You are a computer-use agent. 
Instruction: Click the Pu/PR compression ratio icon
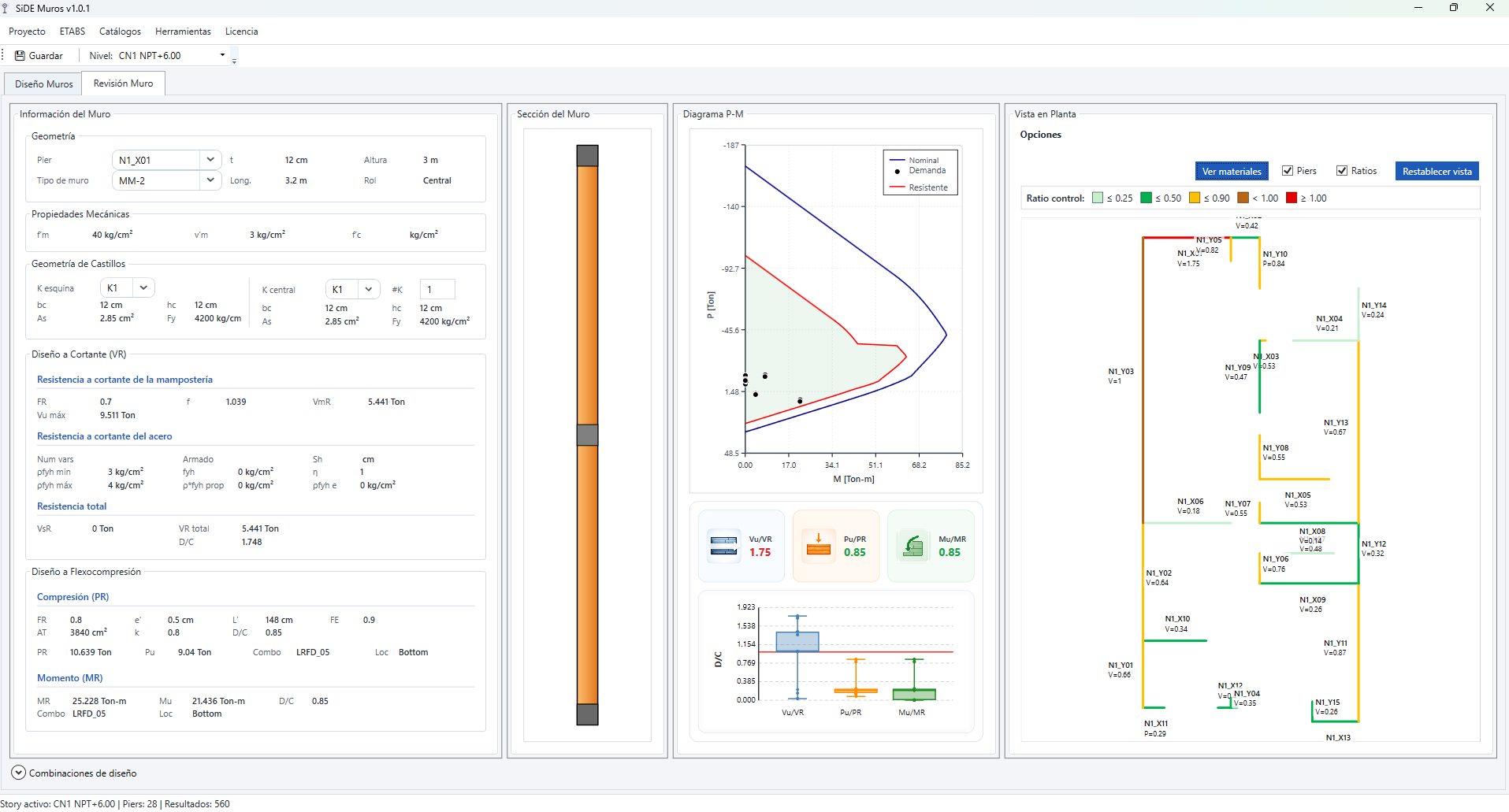tap(819, 546)
